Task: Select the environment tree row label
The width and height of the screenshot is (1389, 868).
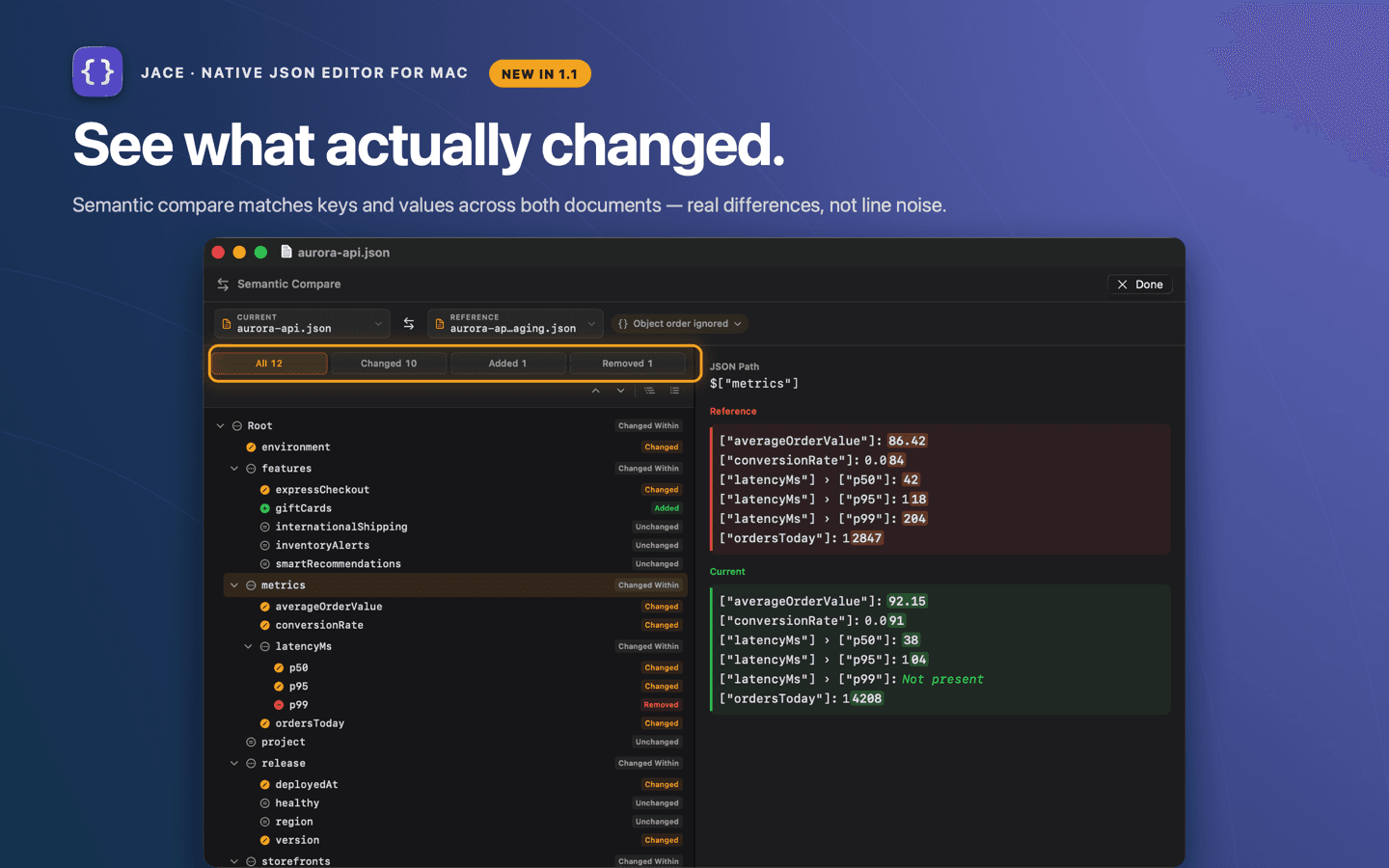Action: click(295, 448)
